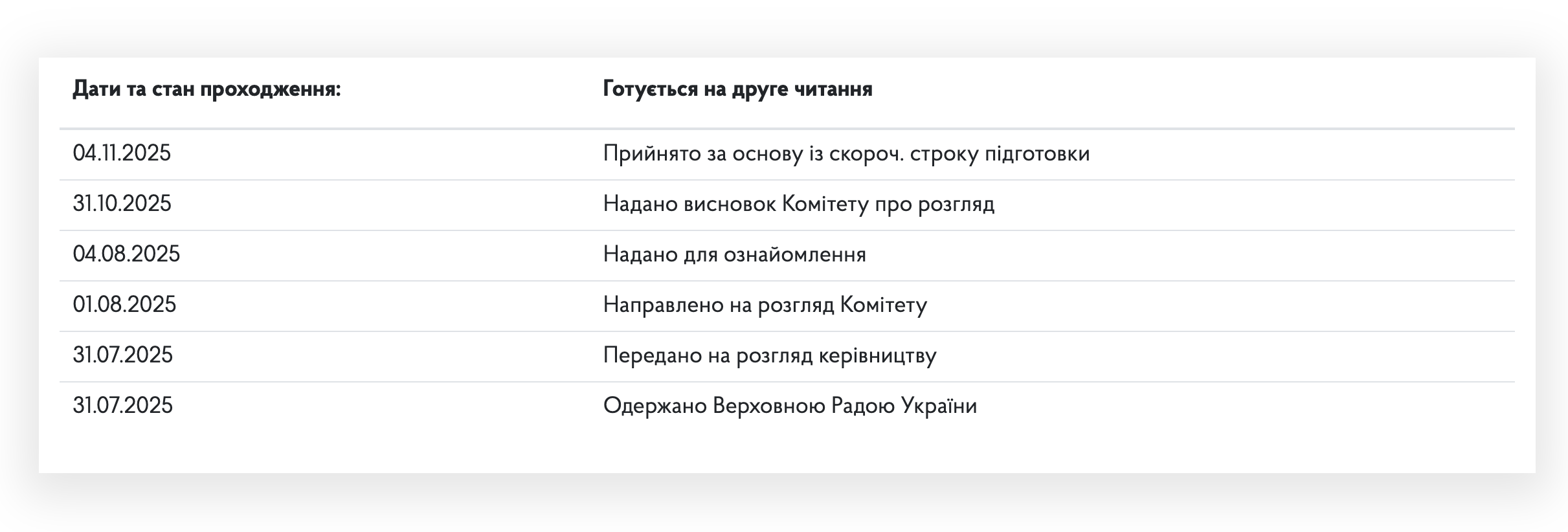Click the 'Надано для ознайомлення' entry
Screen dimensions: 1568x532
(x=734, y=254)
